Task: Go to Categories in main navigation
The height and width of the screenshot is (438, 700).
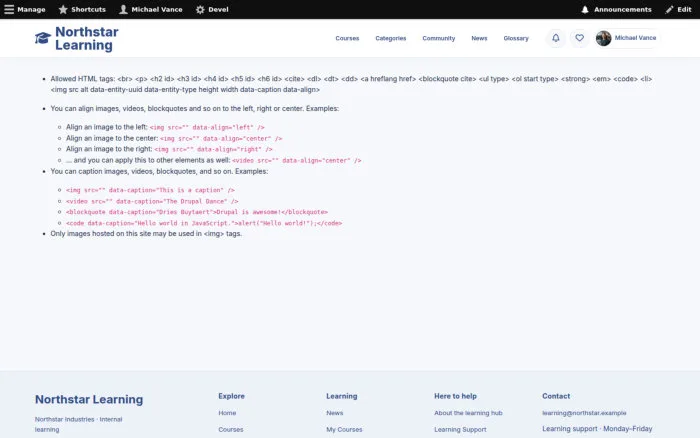Action: tap(391, 38)
